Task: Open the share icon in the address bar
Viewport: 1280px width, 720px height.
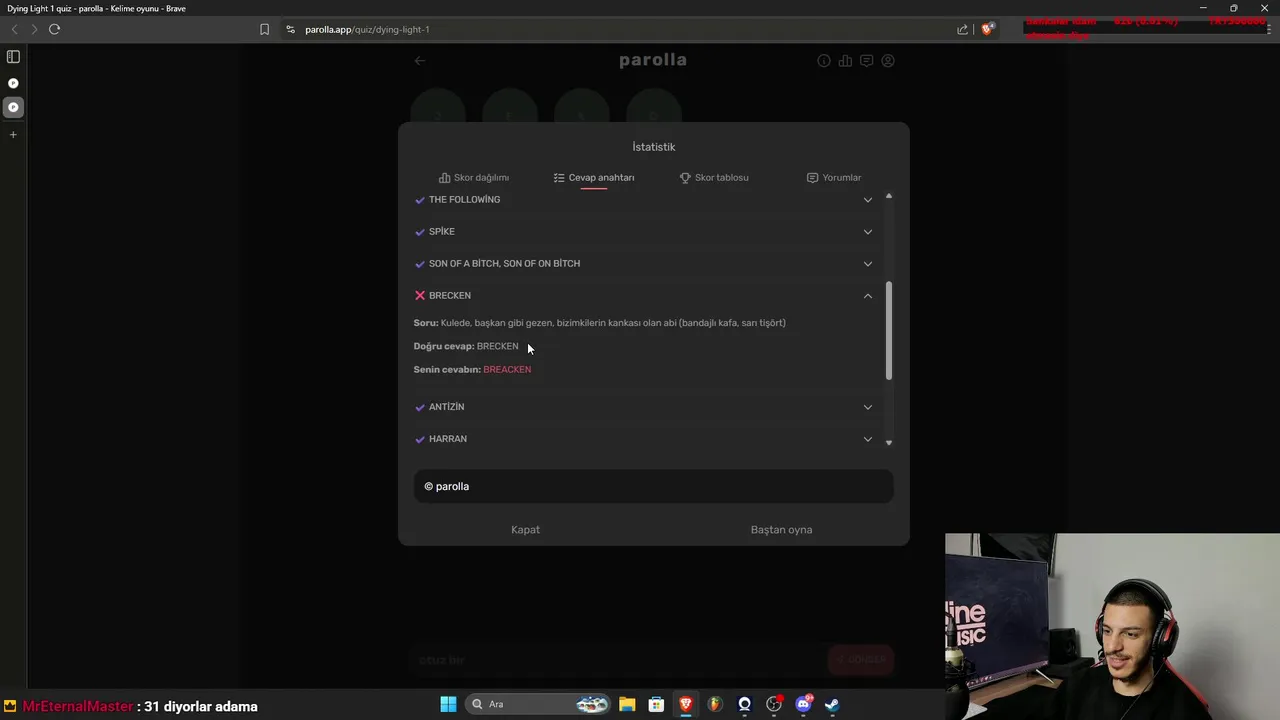Action: tap(962, 29)
